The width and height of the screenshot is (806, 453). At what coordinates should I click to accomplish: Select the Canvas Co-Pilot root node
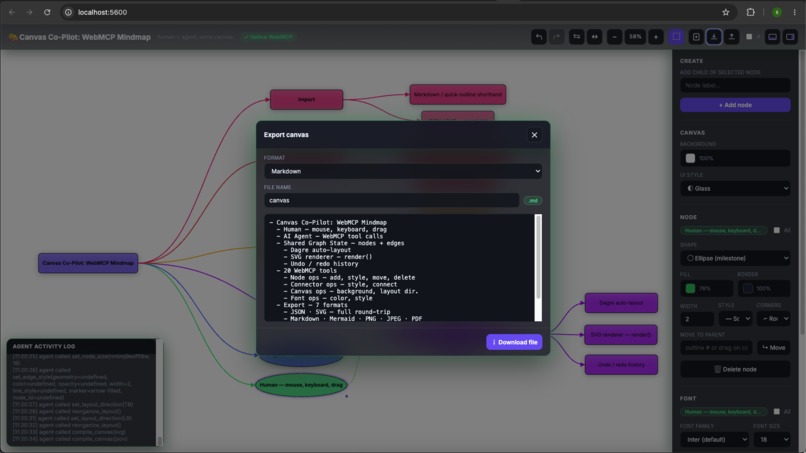88,263
